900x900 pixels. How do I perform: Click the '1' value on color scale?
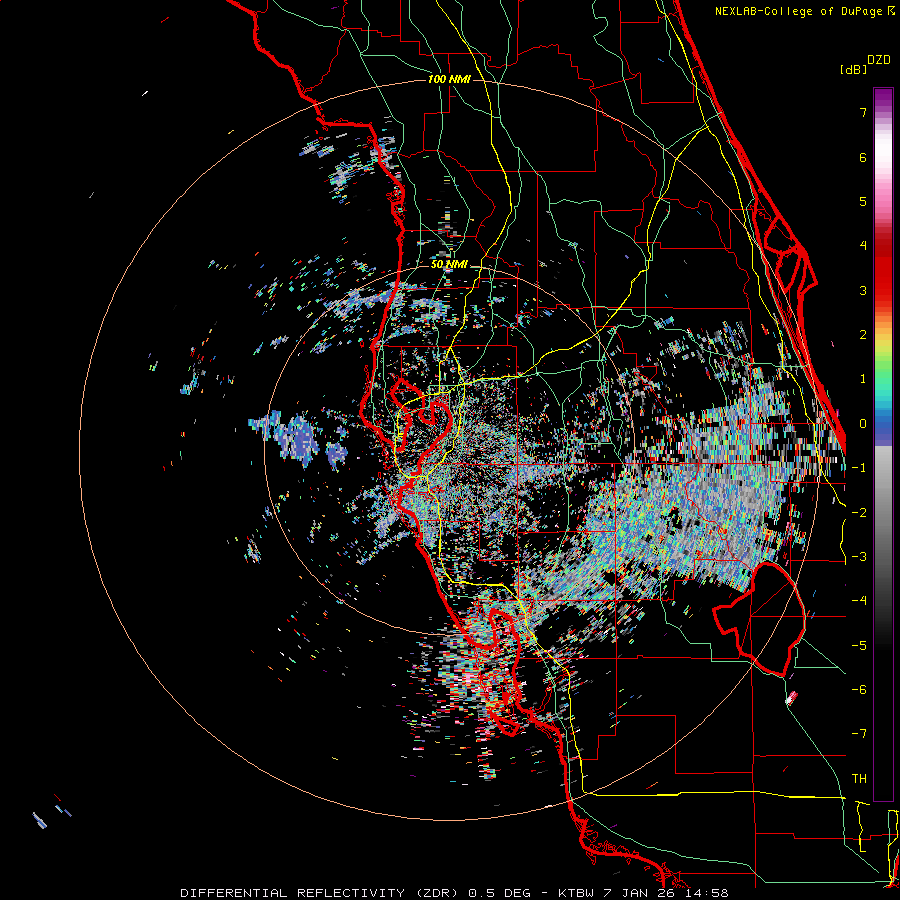coord(863,379)
